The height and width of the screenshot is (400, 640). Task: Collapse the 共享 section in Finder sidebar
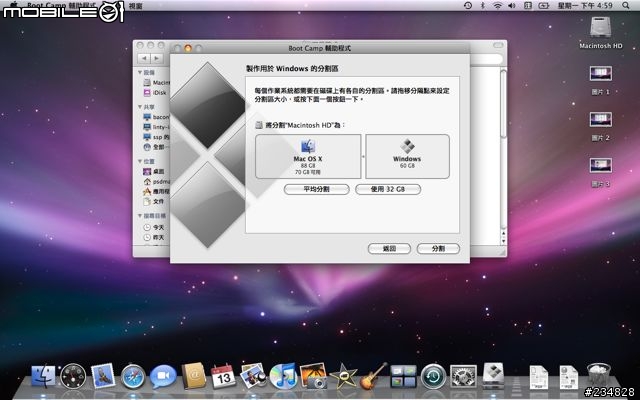pos(140,107)
